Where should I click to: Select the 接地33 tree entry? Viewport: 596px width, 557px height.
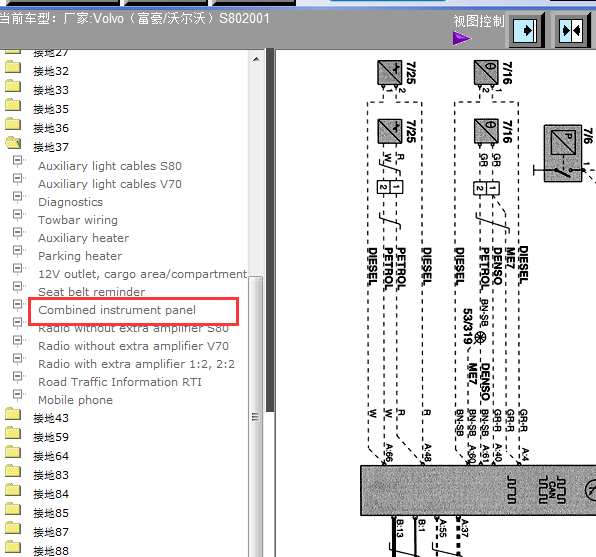51,90
